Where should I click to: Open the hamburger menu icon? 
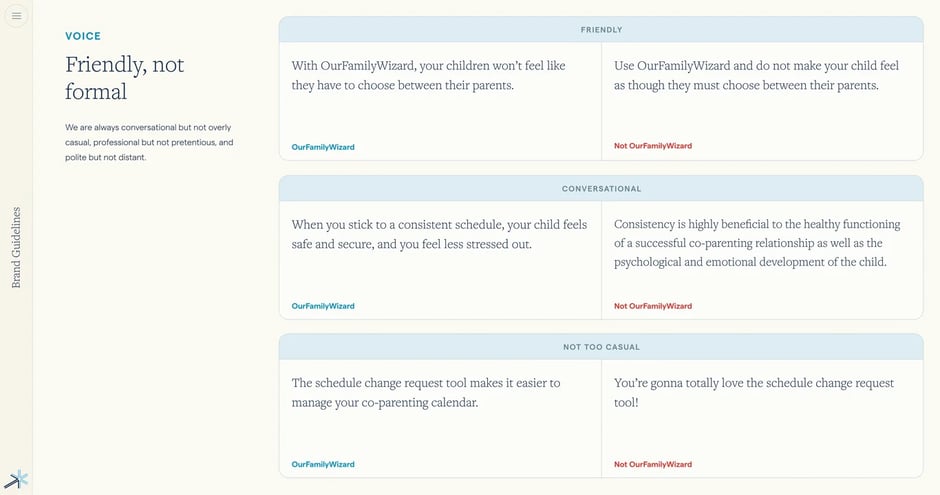pyautogui.click(x=16, y=16)
